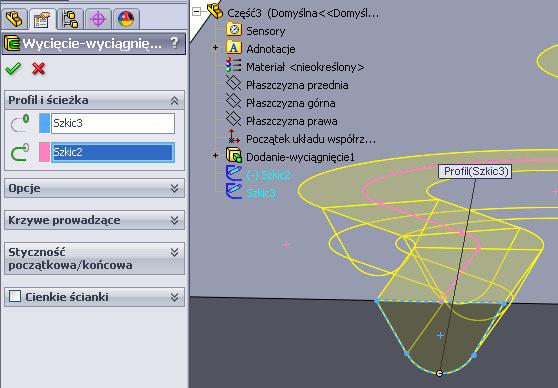Open the ConfigurationManager tab

(x=70, y=19)
